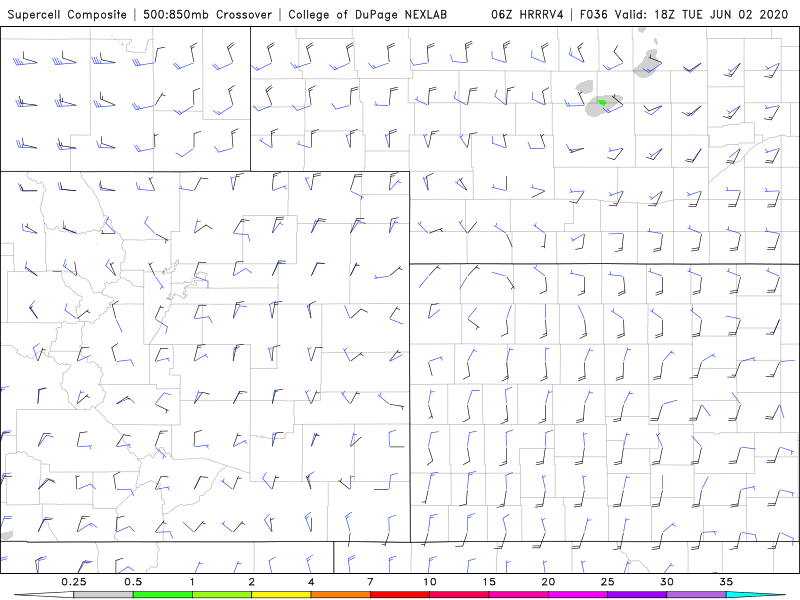Screen dimensions: 800x600
Task: Click the legend value 25
Action: (607, 582)
